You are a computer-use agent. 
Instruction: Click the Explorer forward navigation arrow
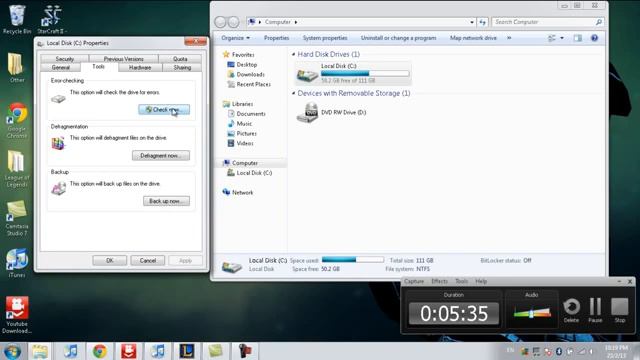tap(233, 22)
